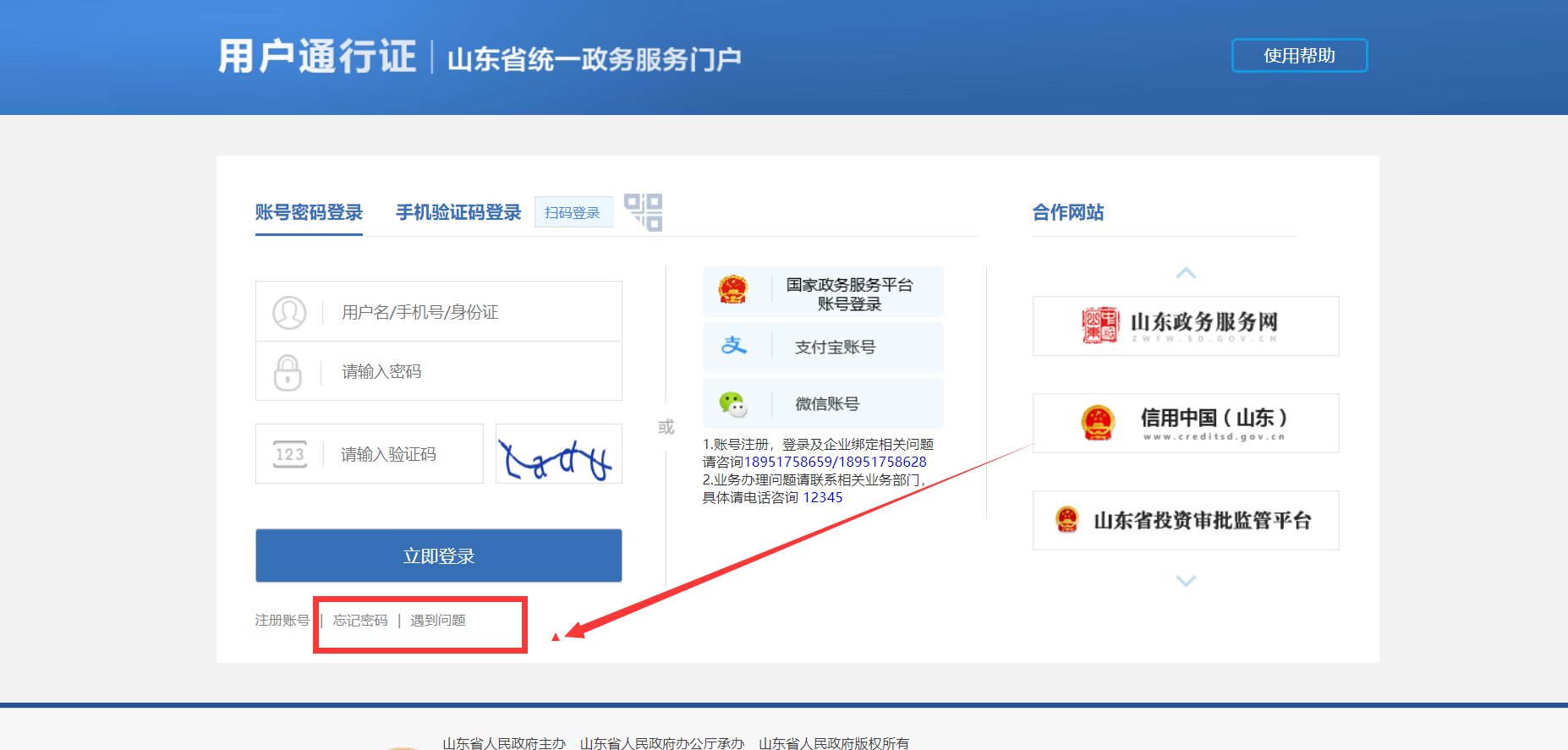
Task: Click the 用户通行证 header title
Action: [x=317, y=57]
